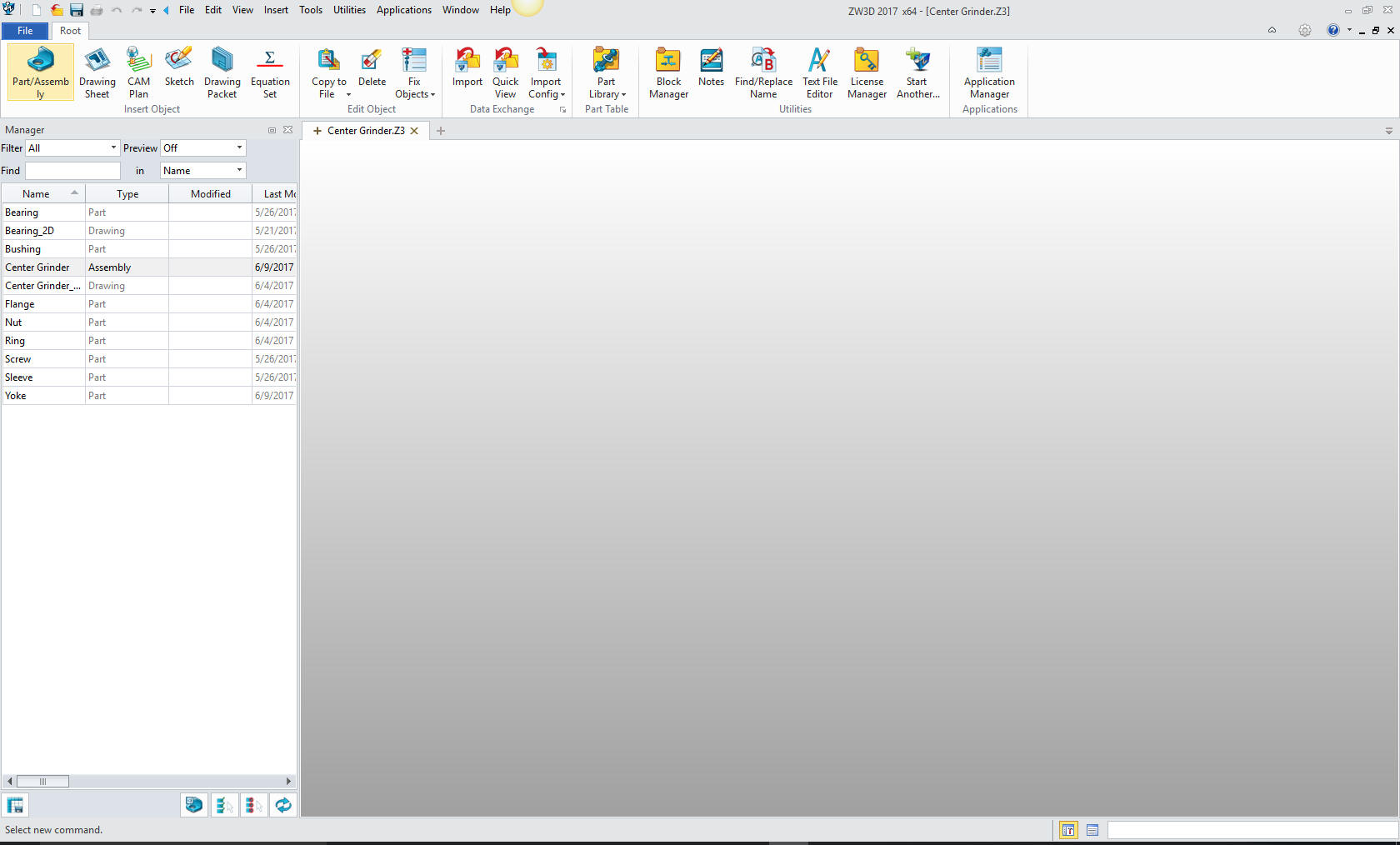Open the Preview dropdown set to Off
This screenshot has width=1400, height=845.
(x=203, y=147)
